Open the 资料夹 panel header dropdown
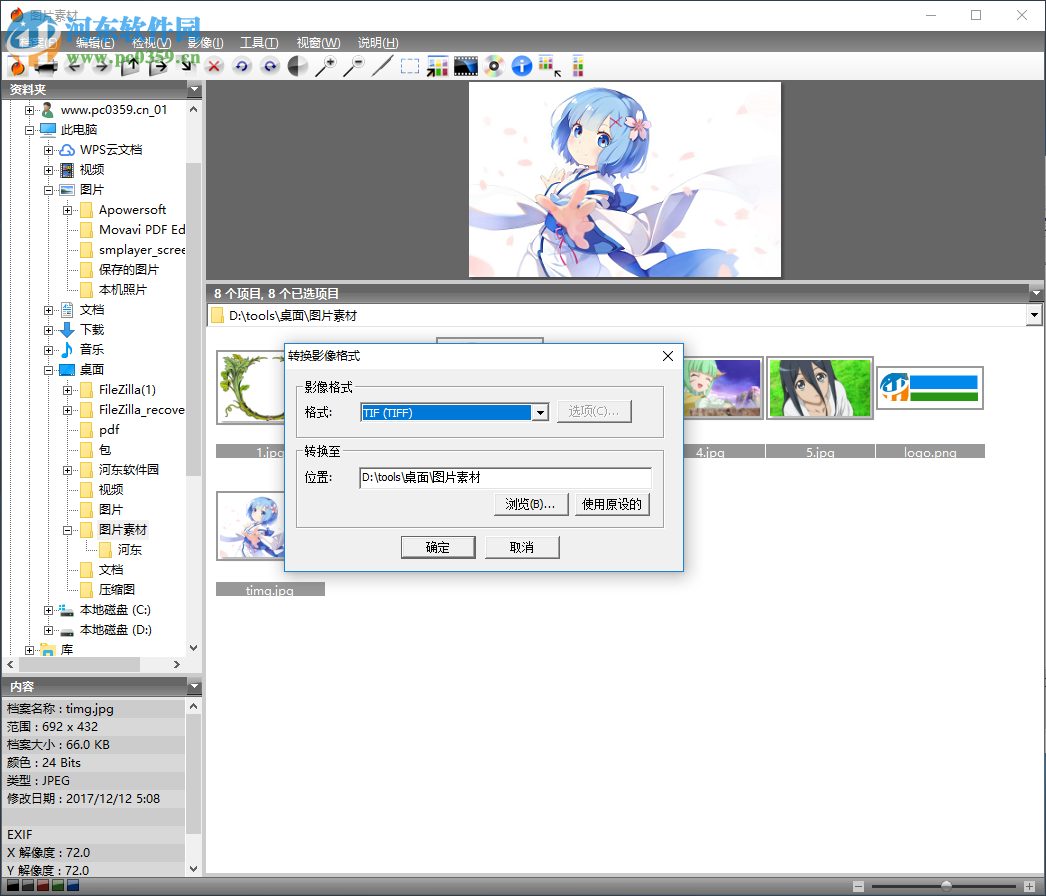Screen dimensions: 1046x896 194,89
